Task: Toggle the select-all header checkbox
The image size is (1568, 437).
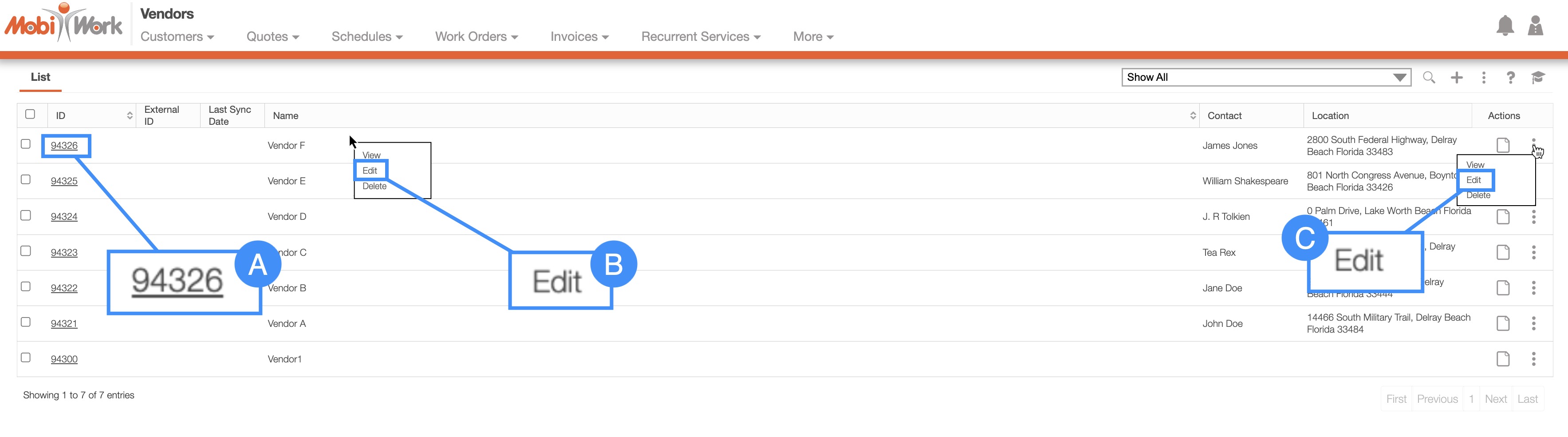Action: [30, 114]
